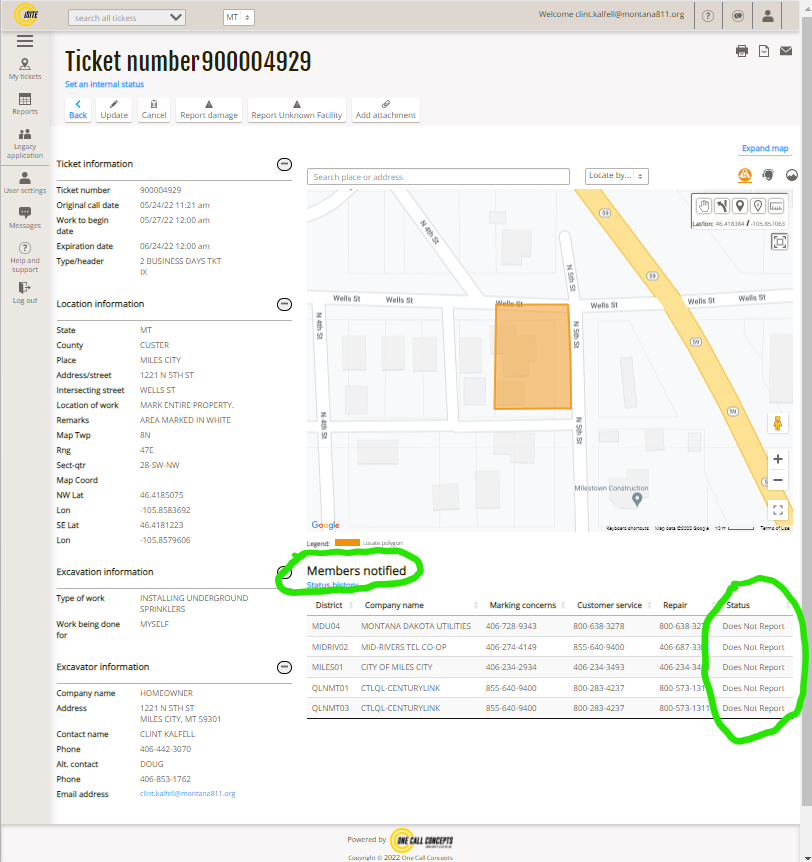Image resolution: width=812 pixels, height=862 pixels.
Task: Sort the table by District column
Action: coord(334,605)
